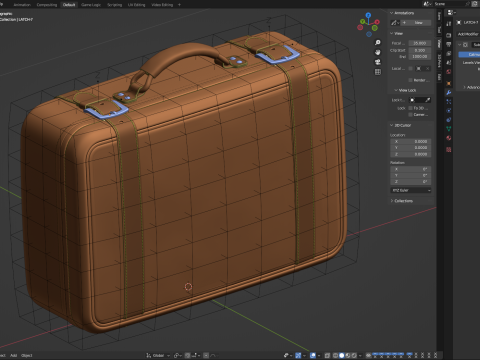Viewport: 480px width, 360px height.
Task: Open the Tool properties tab icon
Action: [x=449, y=24]
